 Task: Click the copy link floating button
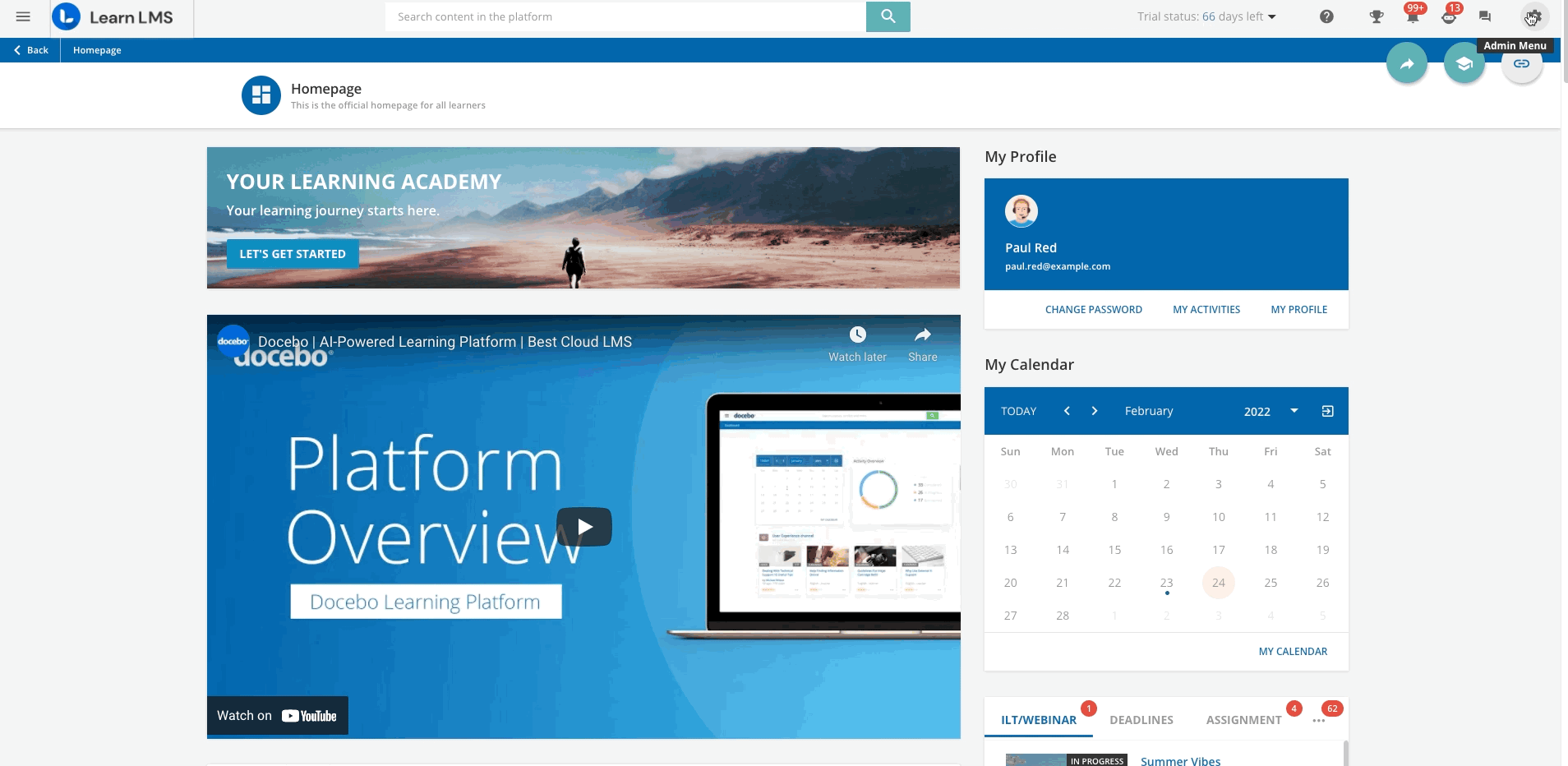click(x=1521, y=64)
